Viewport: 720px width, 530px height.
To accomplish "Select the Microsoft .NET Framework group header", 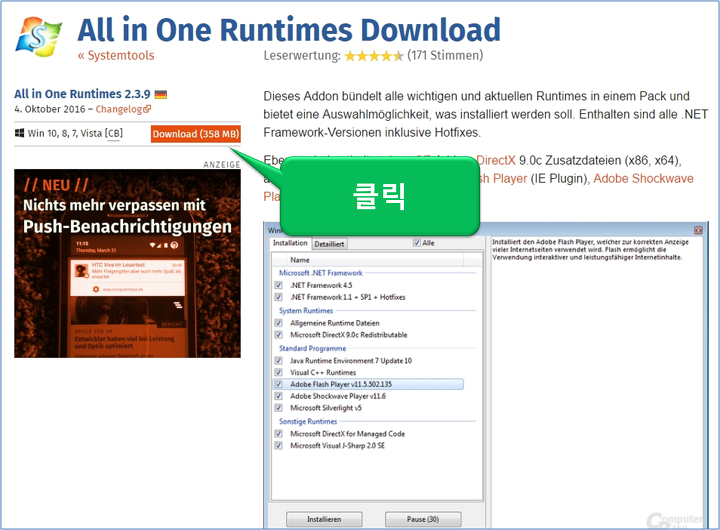I will (321, 273).
